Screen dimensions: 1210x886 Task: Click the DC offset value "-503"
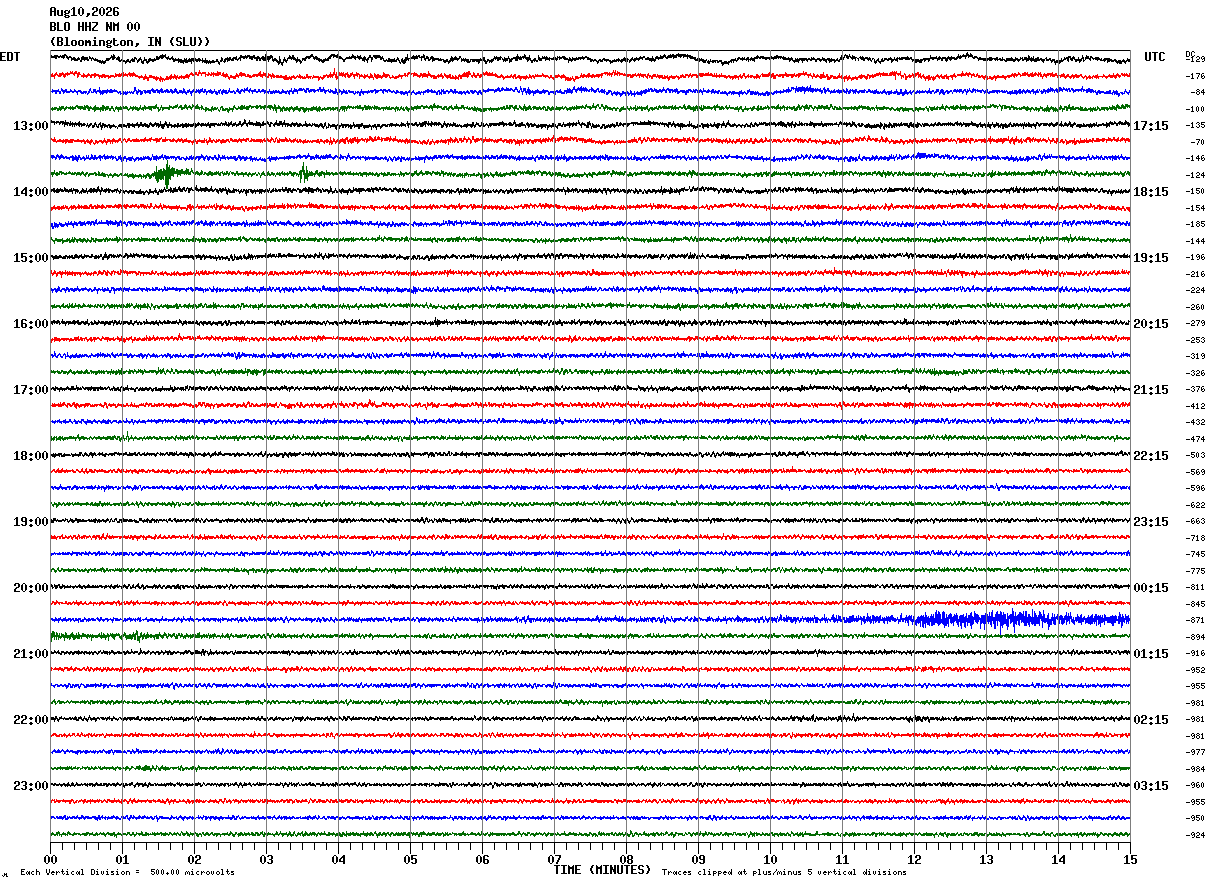pos(1195,456)
